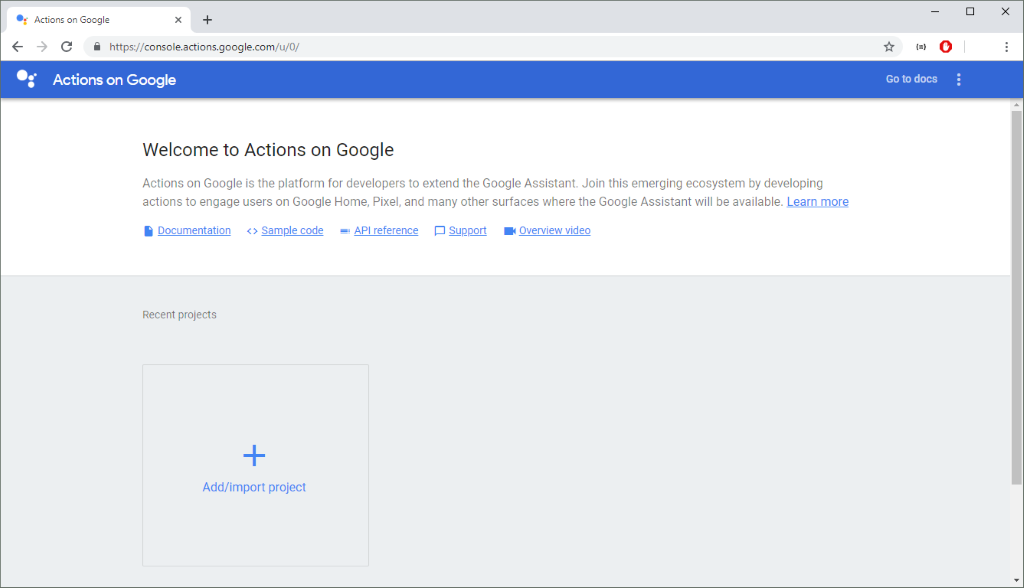Click the API reference icon

point(345,231)
